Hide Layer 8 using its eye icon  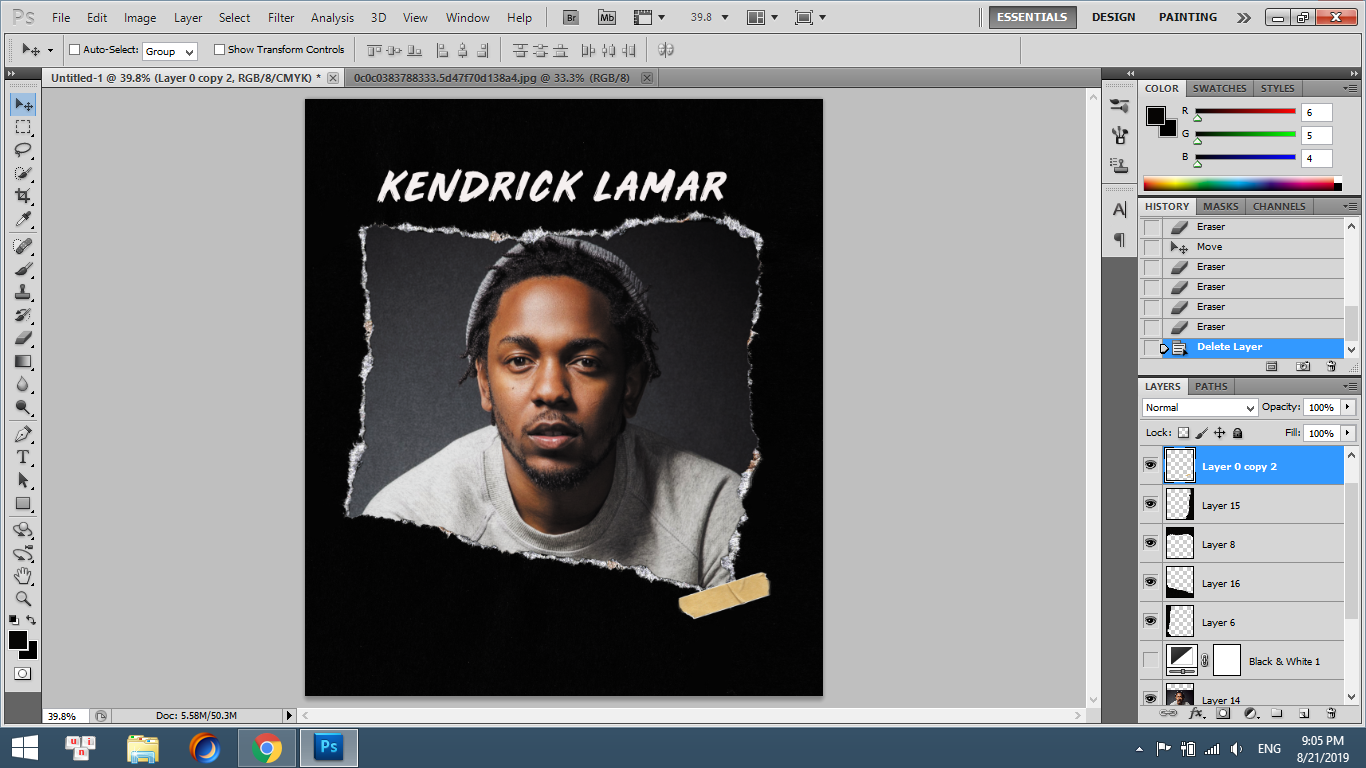click(1150, 543)
